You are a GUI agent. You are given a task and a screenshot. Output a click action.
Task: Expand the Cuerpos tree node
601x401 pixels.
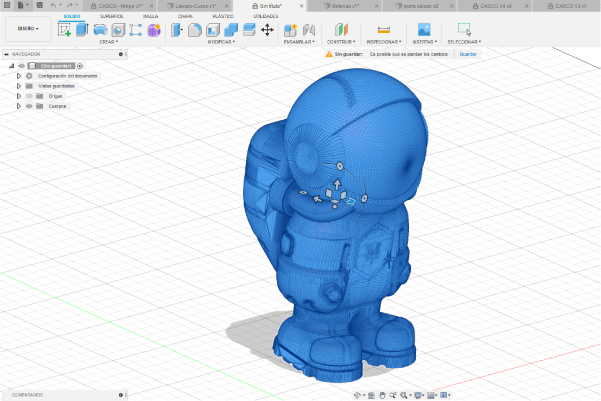[18, 105]
